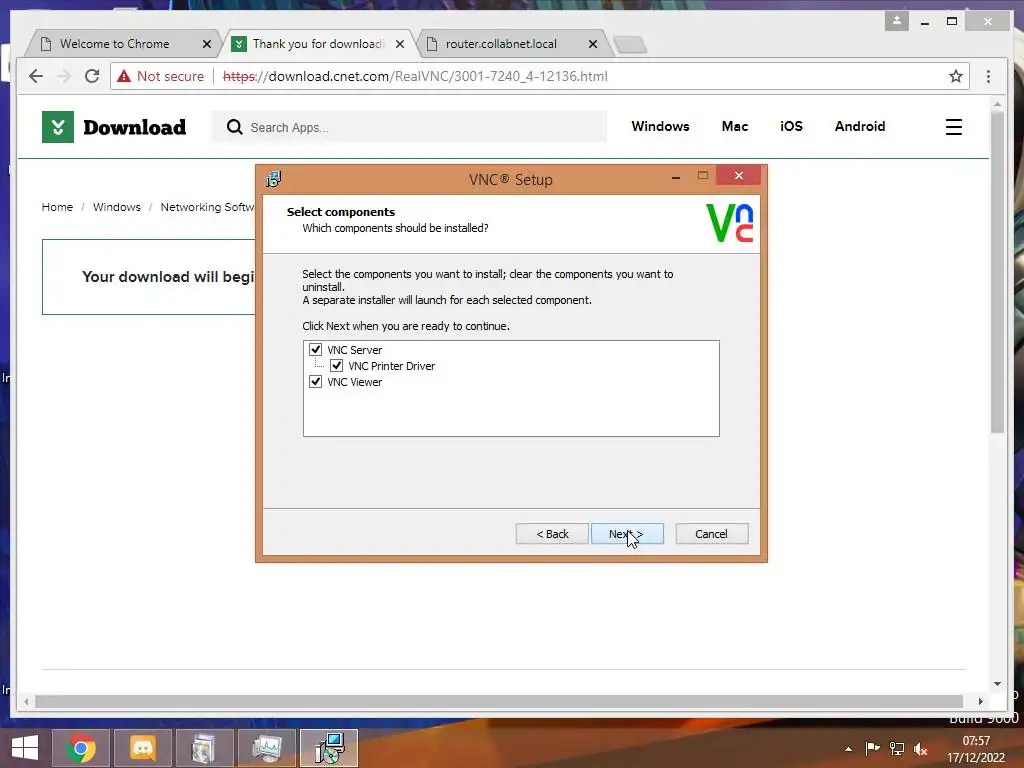Image resolution: width=1024 pixels, height=768 pixels.
Task: Click Next in VNC Setup
Action: 627,534
